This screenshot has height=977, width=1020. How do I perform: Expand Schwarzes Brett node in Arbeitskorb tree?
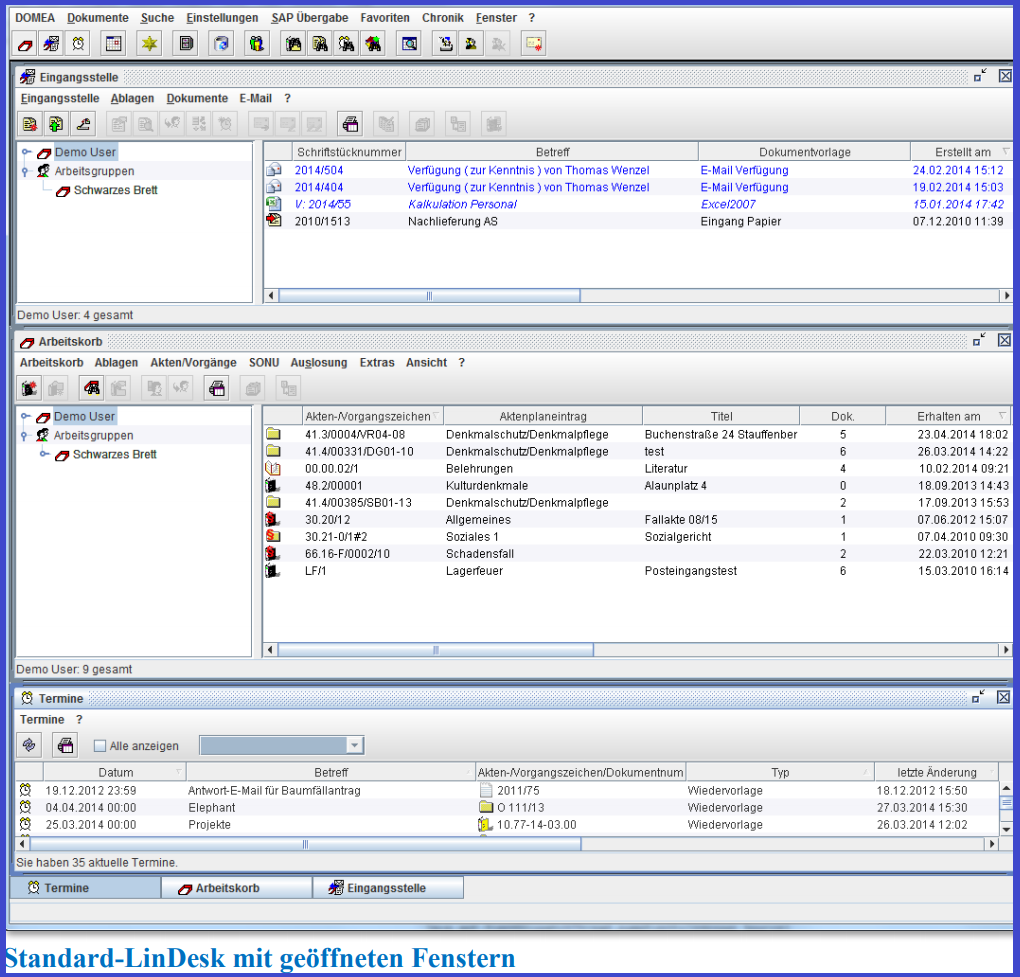(x=45, y=455)
